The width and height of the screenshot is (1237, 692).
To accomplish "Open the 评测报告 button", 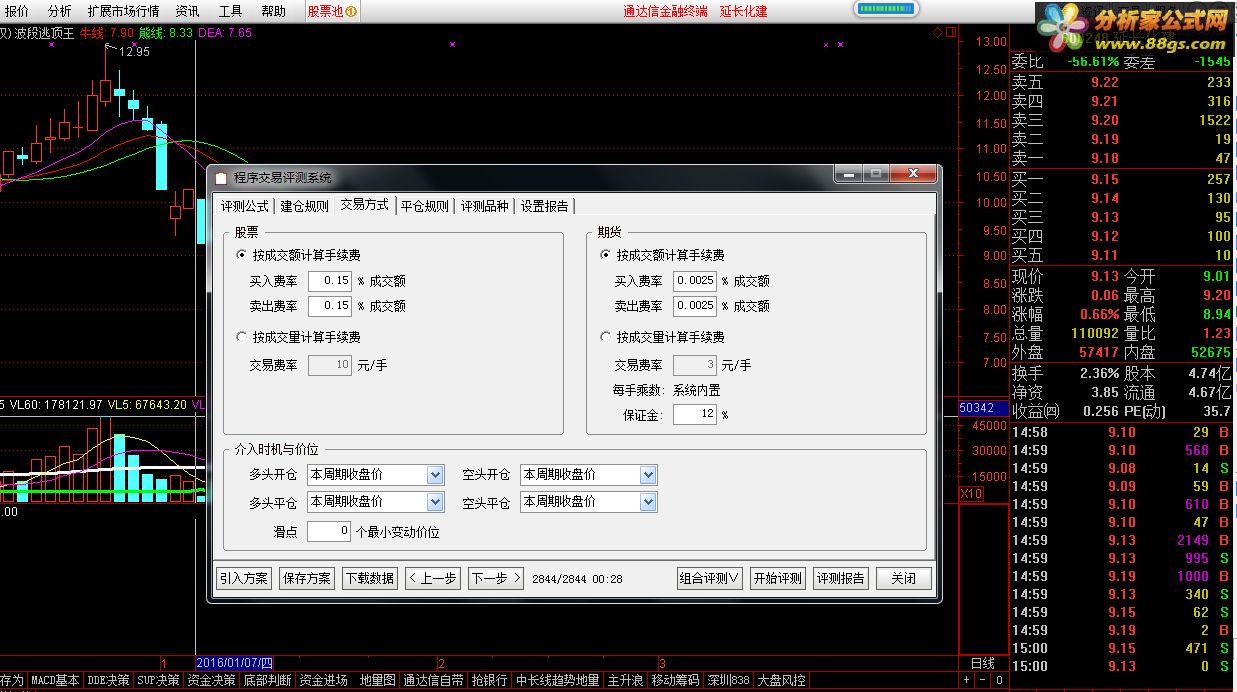I will 841,578.
